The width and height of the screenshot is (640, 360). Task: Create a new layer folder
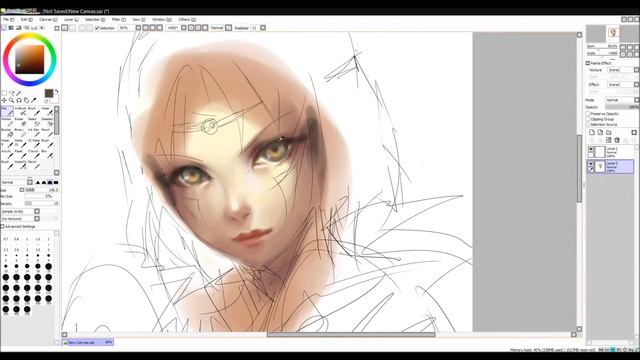click(x=609, y=132)
